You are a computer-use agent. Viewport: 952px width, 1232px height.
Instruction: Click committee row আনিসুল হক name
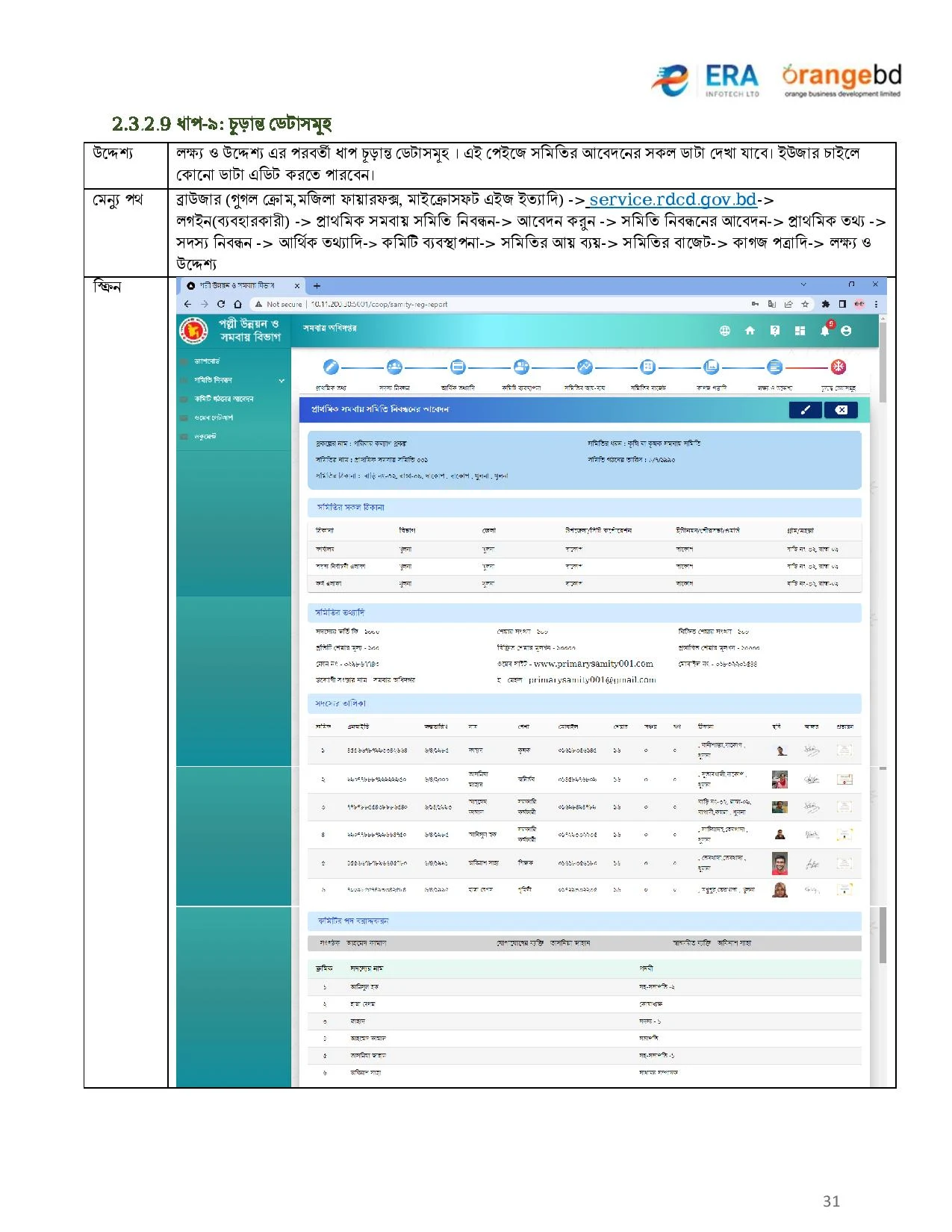click(x=364, y=987)
